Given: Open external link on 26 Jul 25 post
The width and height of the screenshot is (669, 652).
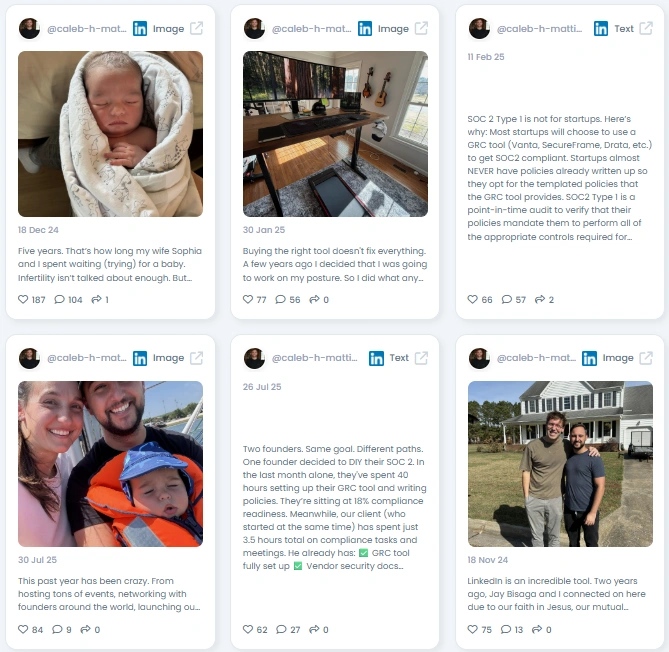Looking at the screenshot, I should pos(421,358).
